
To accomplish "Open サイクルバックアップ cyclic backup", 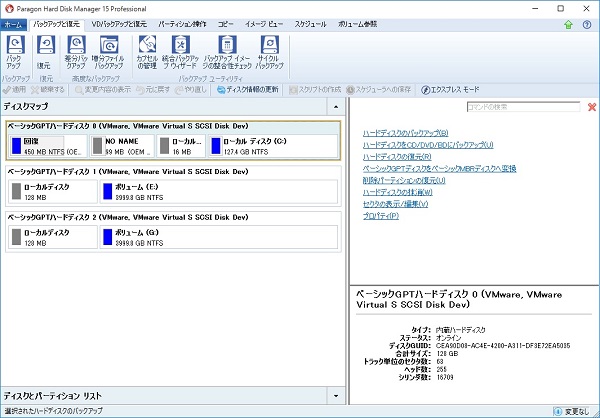I will (x=270, y=52).
